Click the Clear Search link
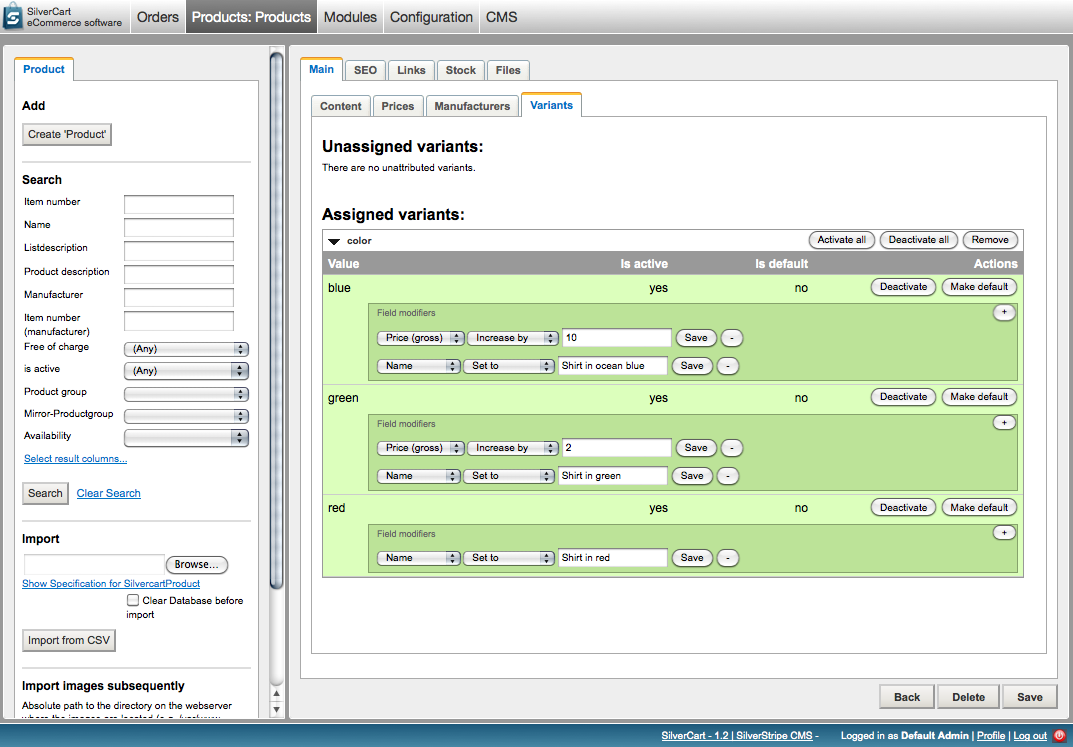The height and width of the screenshot is (747, 1073). click(108, 493)
